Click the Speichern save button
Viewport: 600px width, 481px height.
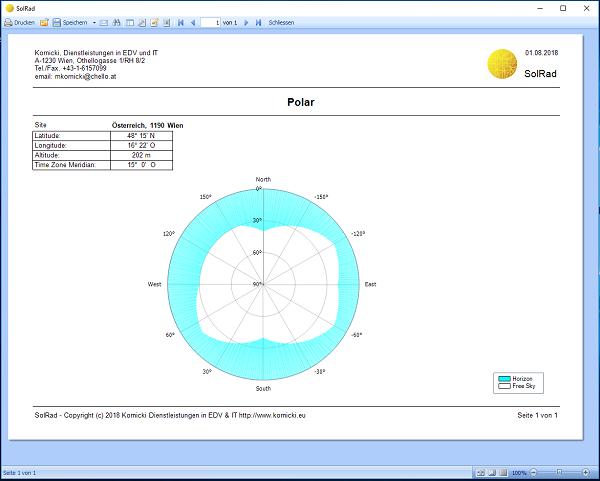point(70,22)
